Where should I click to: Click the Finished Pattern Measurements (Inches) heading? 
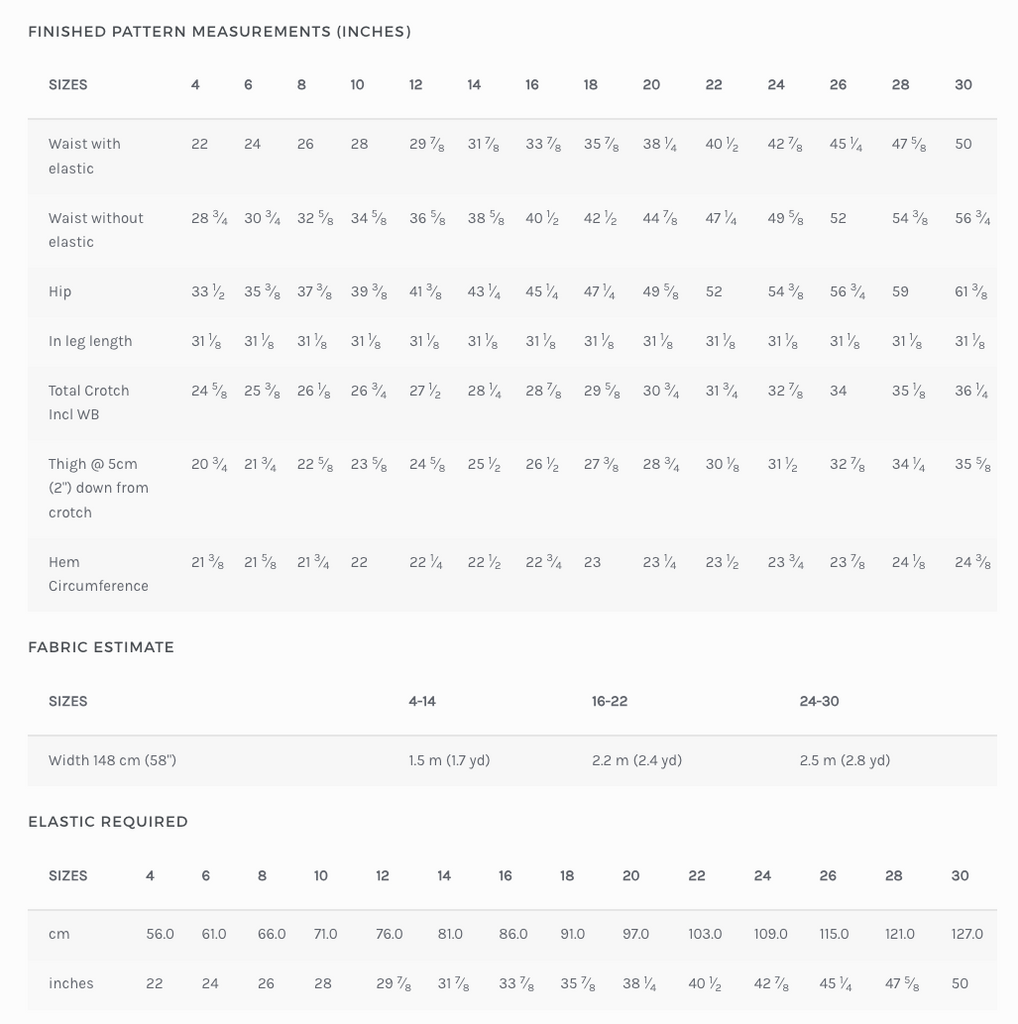pyautogui.click(x=219, y=32)
